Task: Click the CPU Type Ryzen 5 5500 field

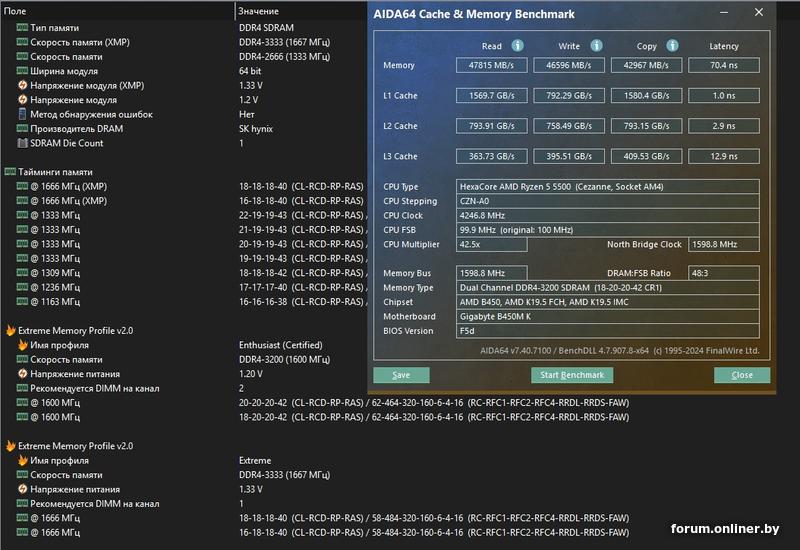Action: pyautogui.click(x=607, y=187)
